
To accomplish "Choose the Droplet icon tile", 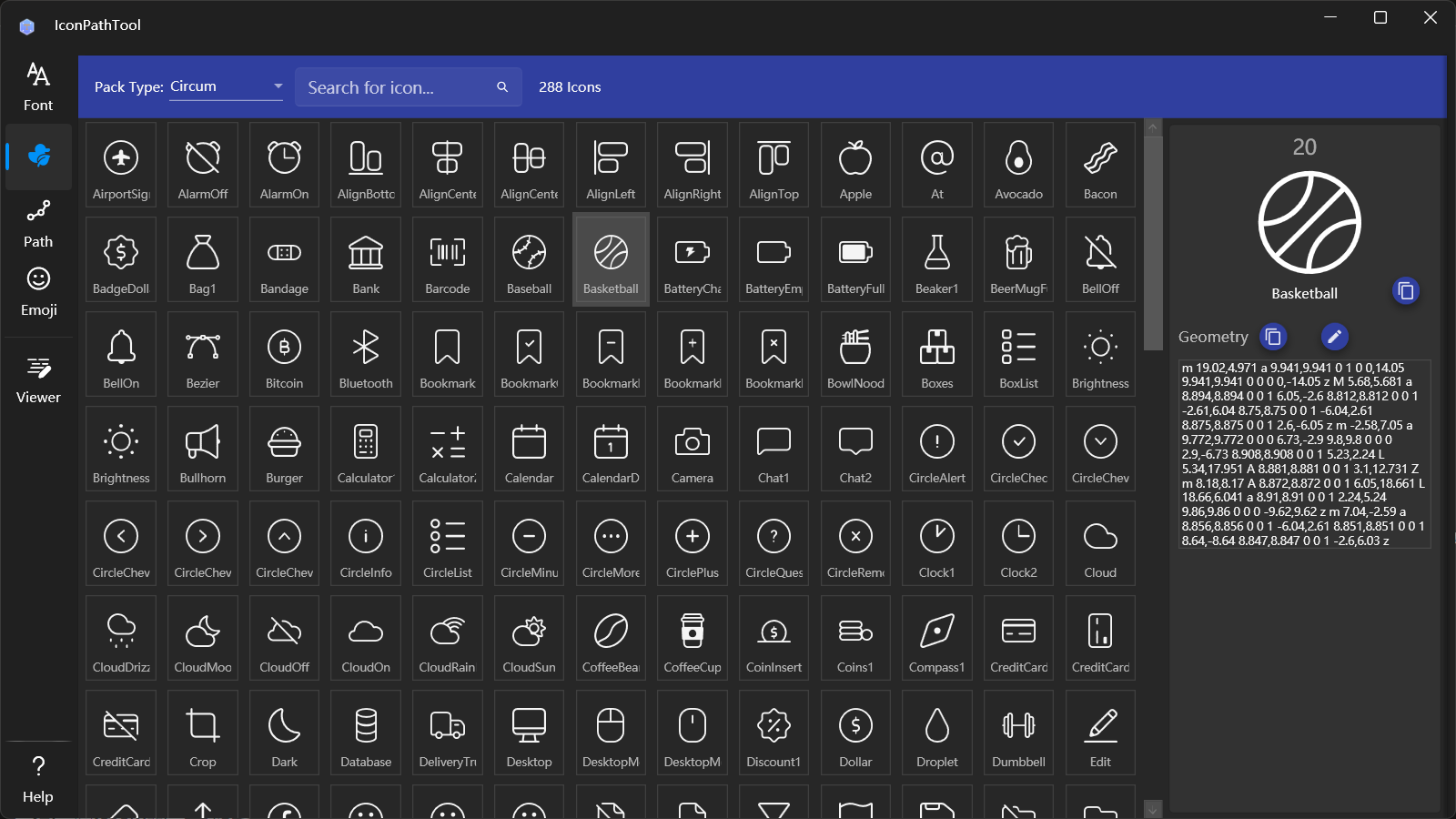I will click(936, 733).
